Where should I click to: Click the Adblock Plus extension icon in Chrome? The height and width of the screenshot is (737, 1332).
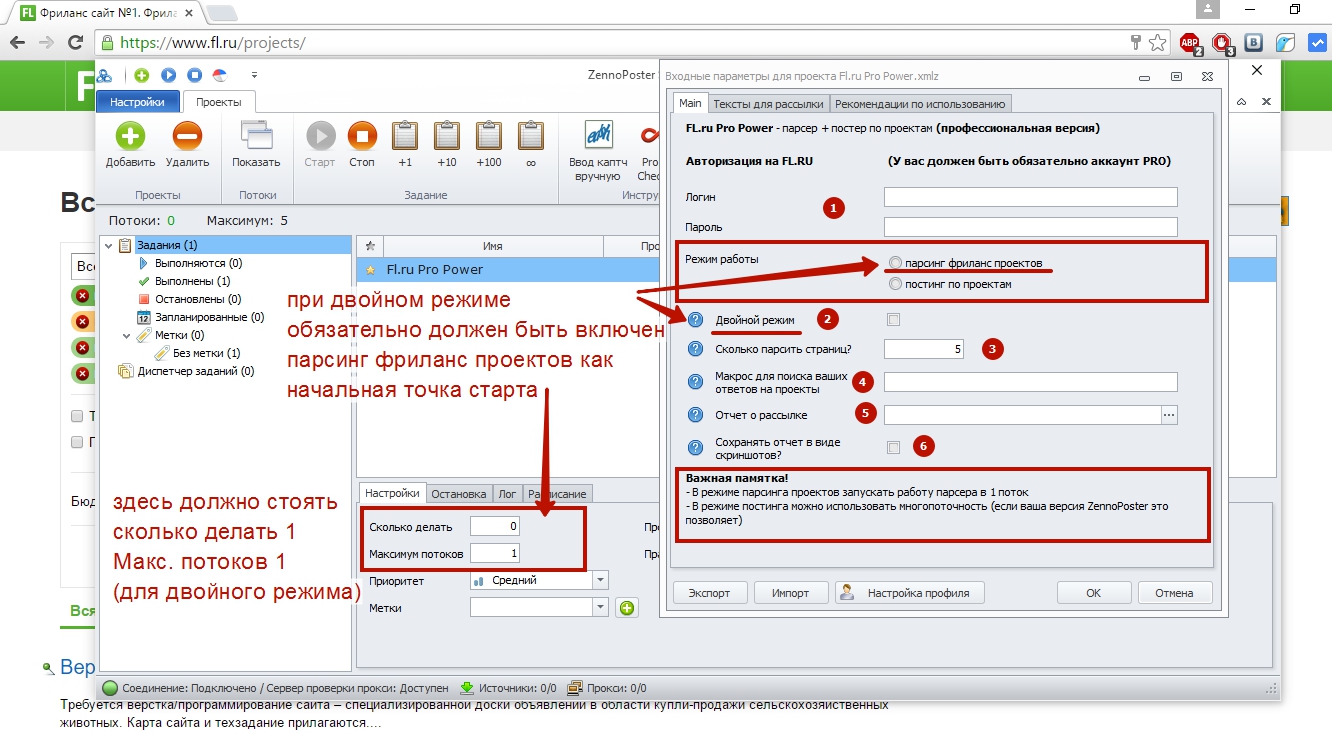[1190, 42]
